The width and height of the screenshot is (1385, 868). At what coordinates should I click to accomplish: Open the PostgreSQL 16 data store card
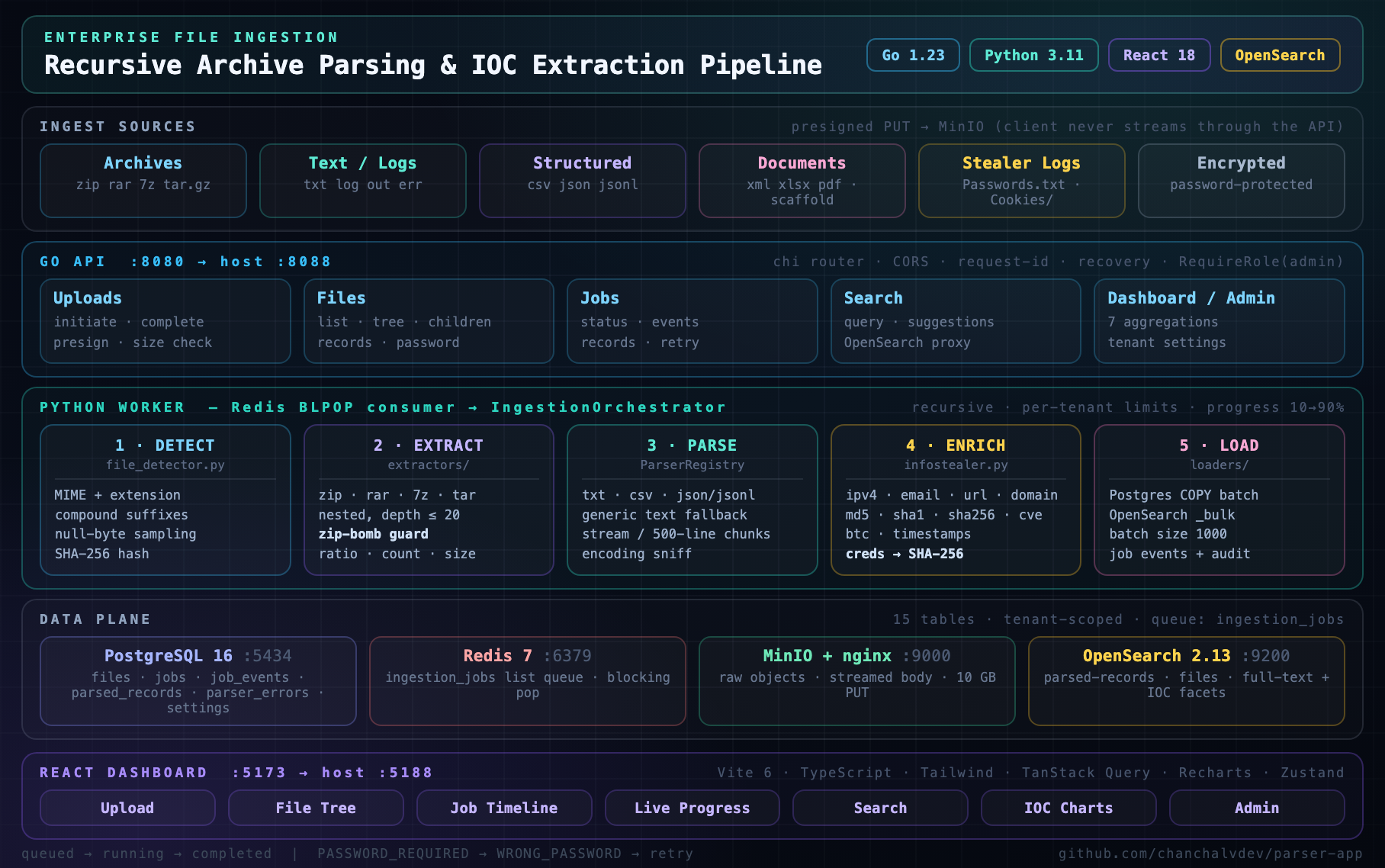coord(198,681)
